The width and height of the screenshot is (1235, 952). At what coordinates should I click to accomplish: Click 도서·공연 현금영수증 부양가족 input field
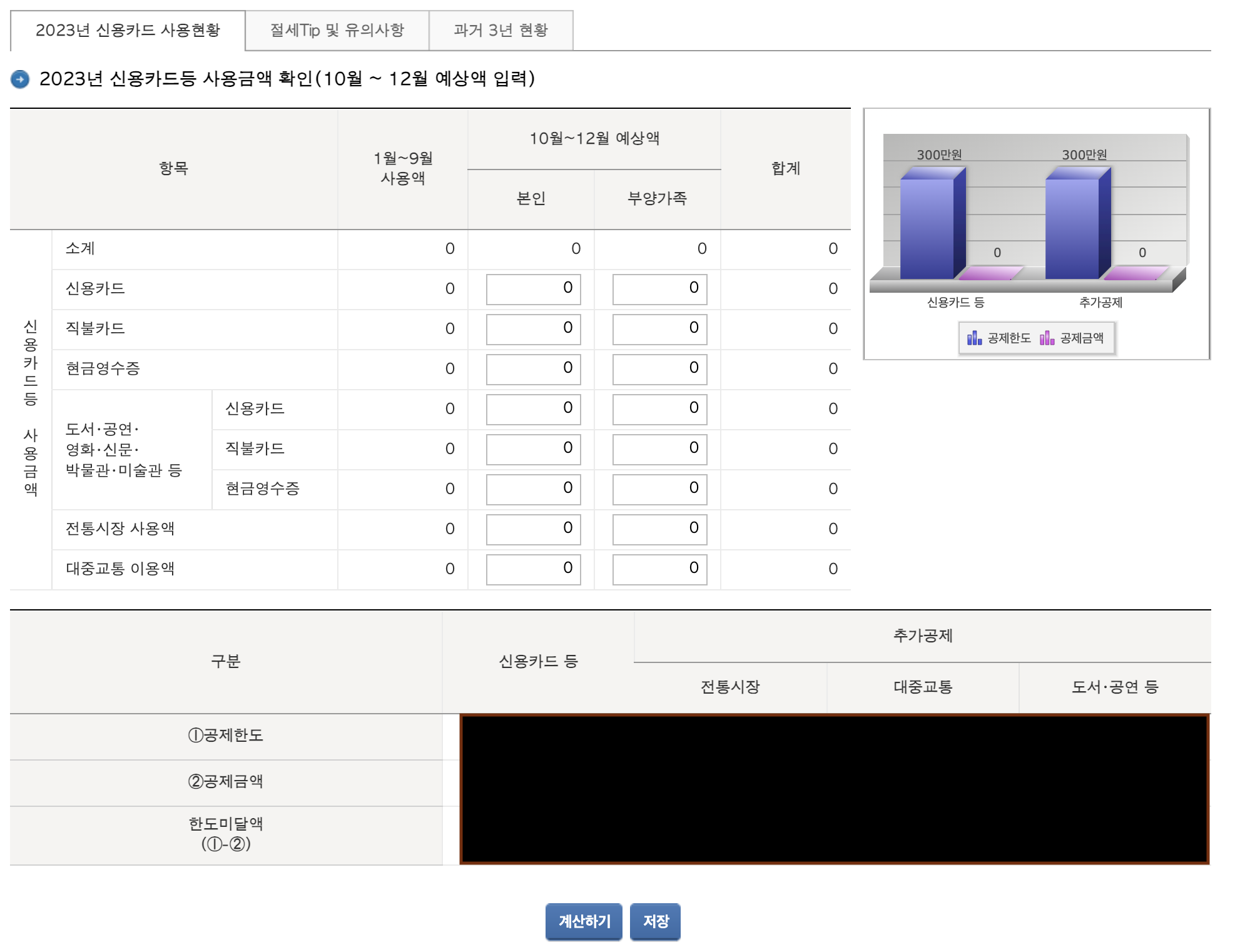point(659,489)
